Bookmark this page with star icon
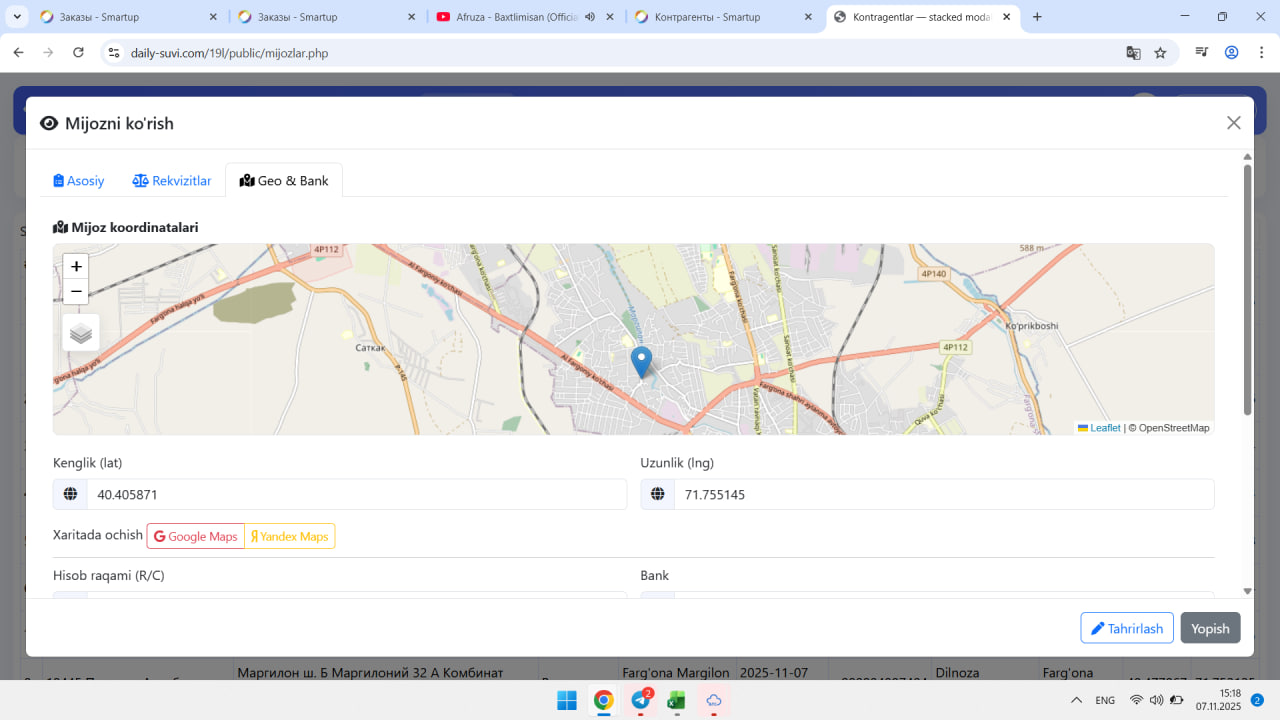1280x720 pixels. tap(1160, 53)
